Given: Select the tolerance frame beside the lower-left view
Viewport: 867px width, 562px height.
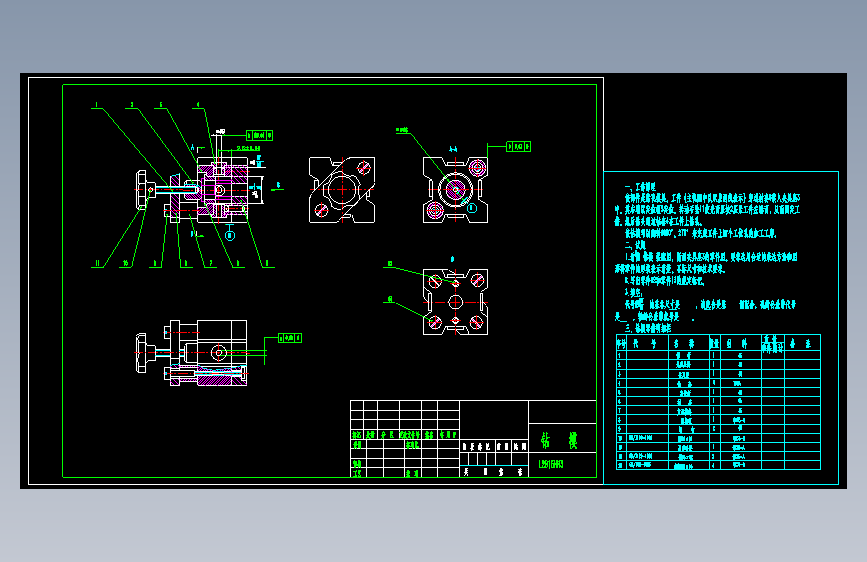Looking at the screenshot, I should coord(290,337).
